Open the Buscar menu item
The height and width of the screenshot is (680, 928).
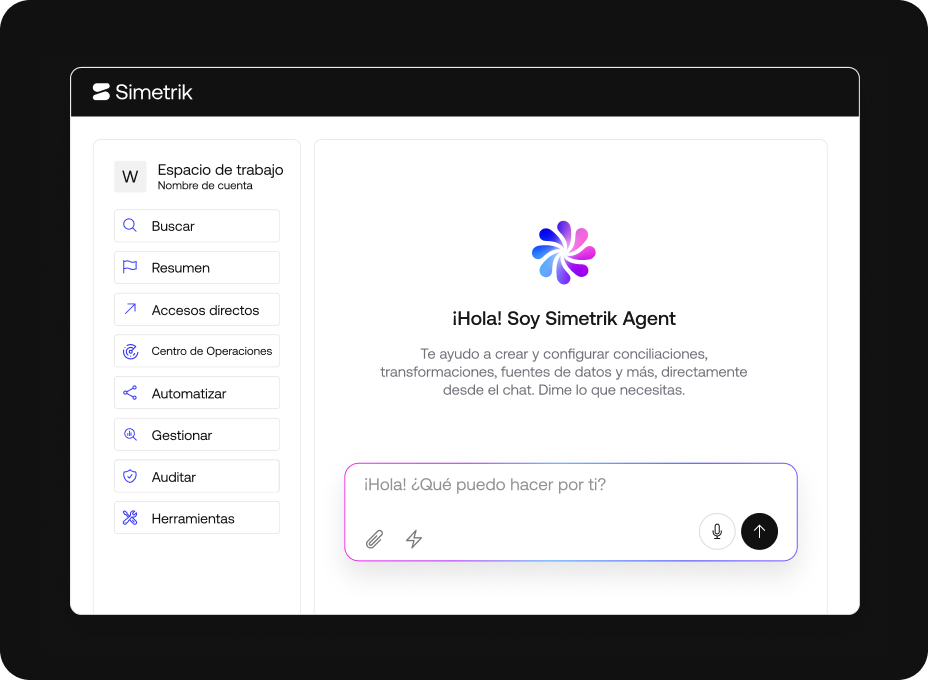pyautogui.click(x=197, y=225)
